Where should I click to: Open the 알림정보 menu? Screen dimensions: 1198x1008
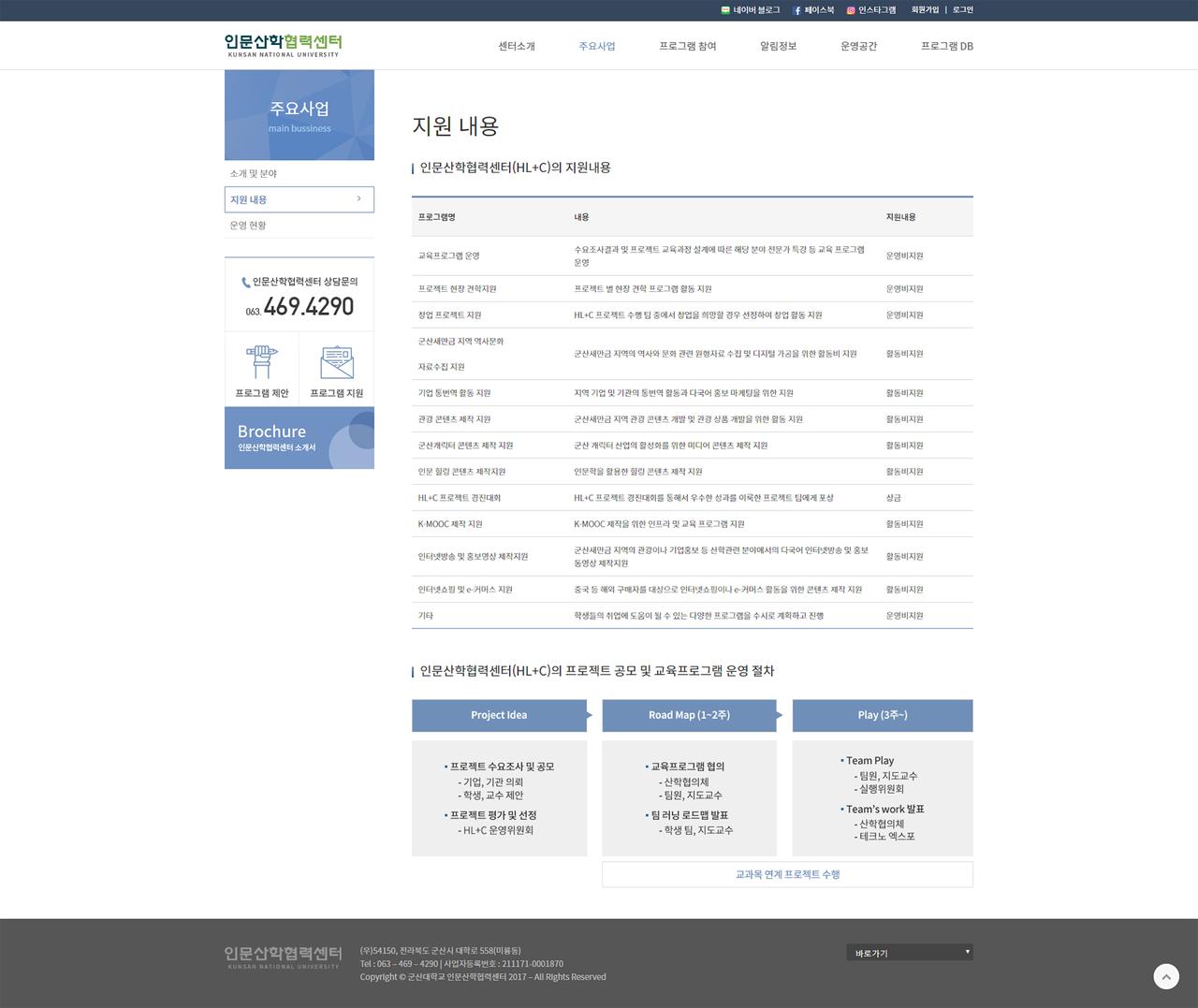tap(779, 46)
